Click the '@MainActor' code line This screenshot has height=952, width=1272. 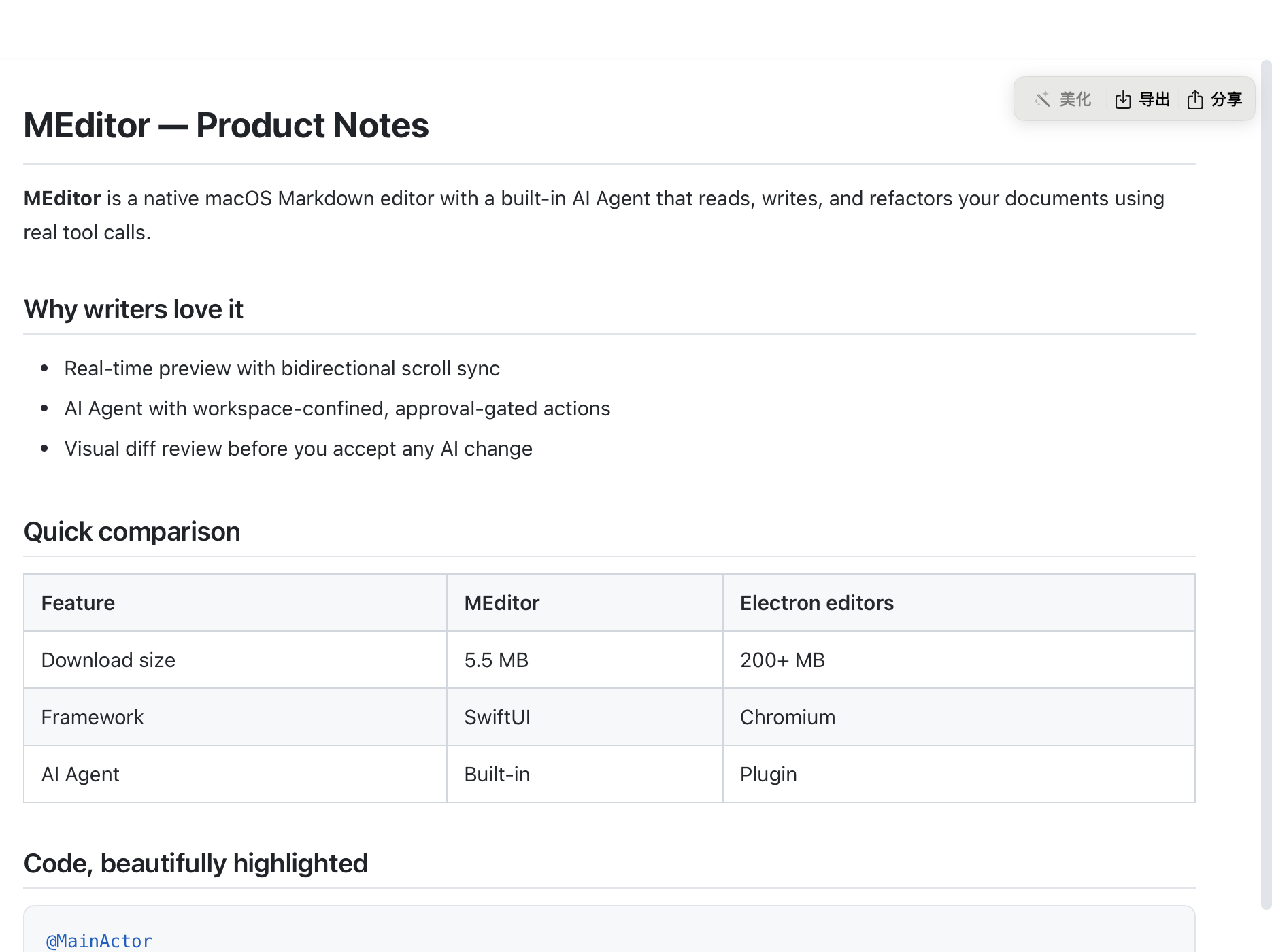(x=99, y=941)
